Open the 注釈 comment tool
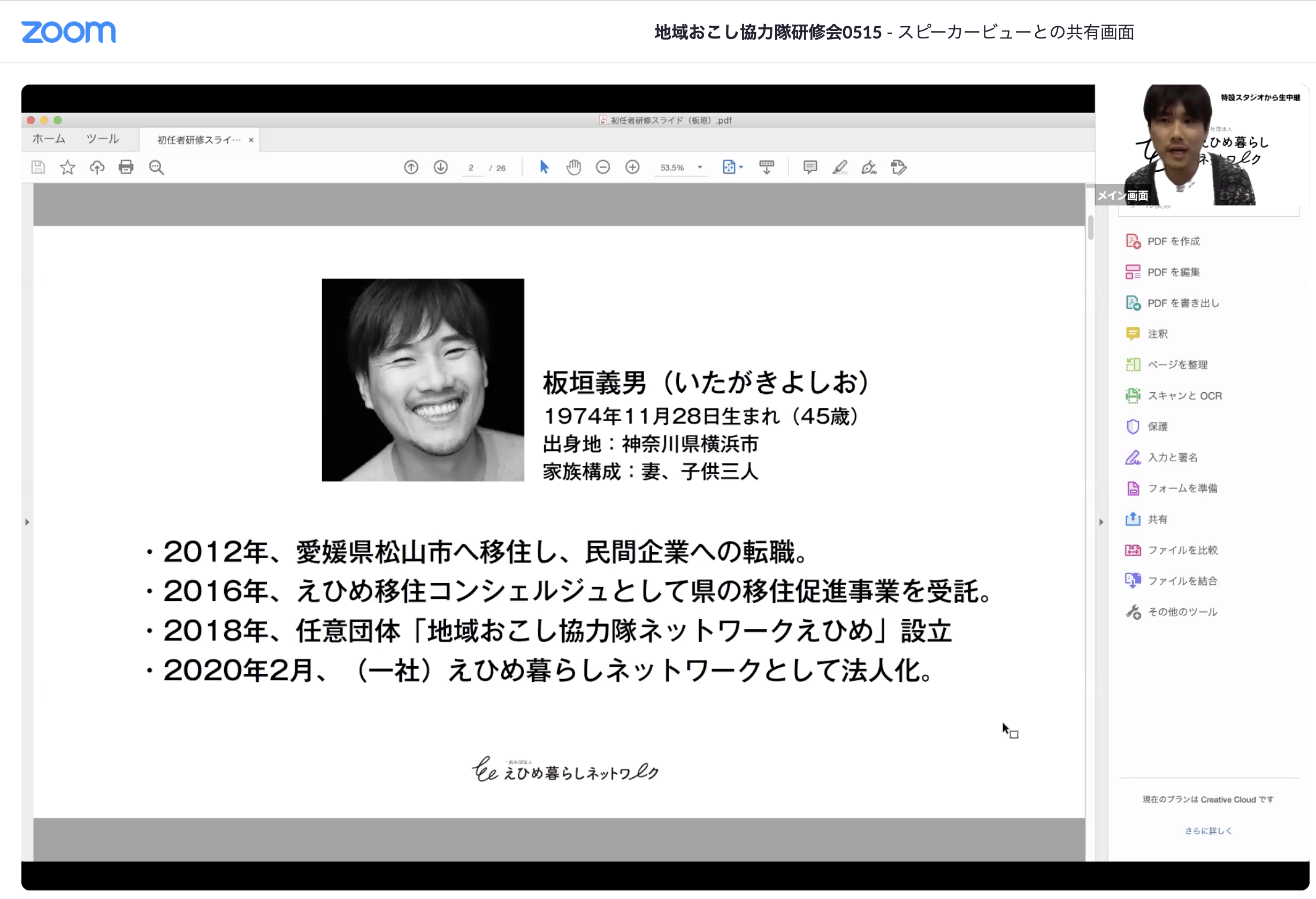1316x899 pixels. click(1147, 334)
